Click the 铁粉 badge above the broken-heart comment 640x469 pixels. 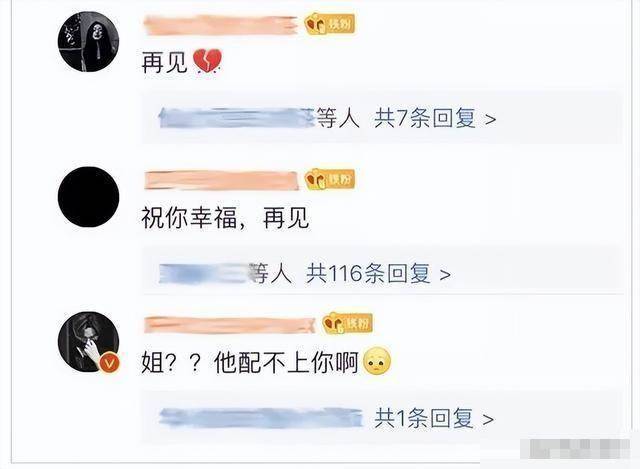tap(330, 24)
